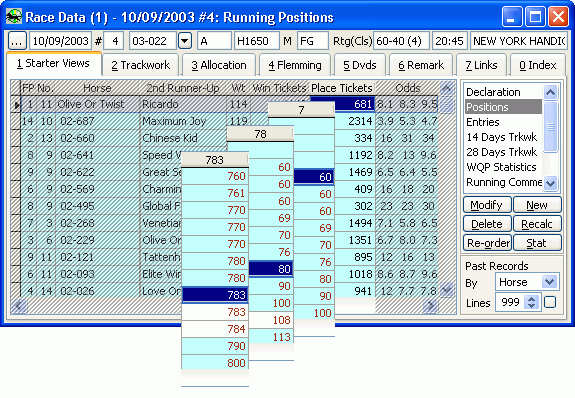575x398 pixels.
Task: Click the horse app icon in title bar
Action: click(14, 17)
